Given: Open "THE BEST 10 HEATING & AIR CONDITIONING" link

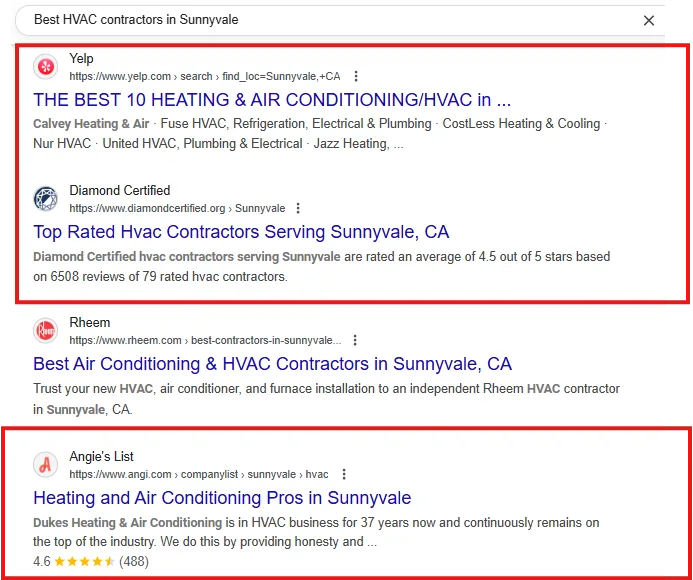Looking at the screenshot, I should [x=272, y=100].
